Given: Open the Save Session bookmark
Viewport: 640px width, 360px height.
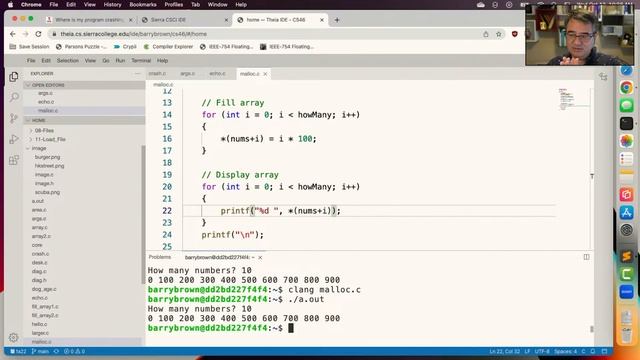Looking at the screenshot, I should (29, 47).
